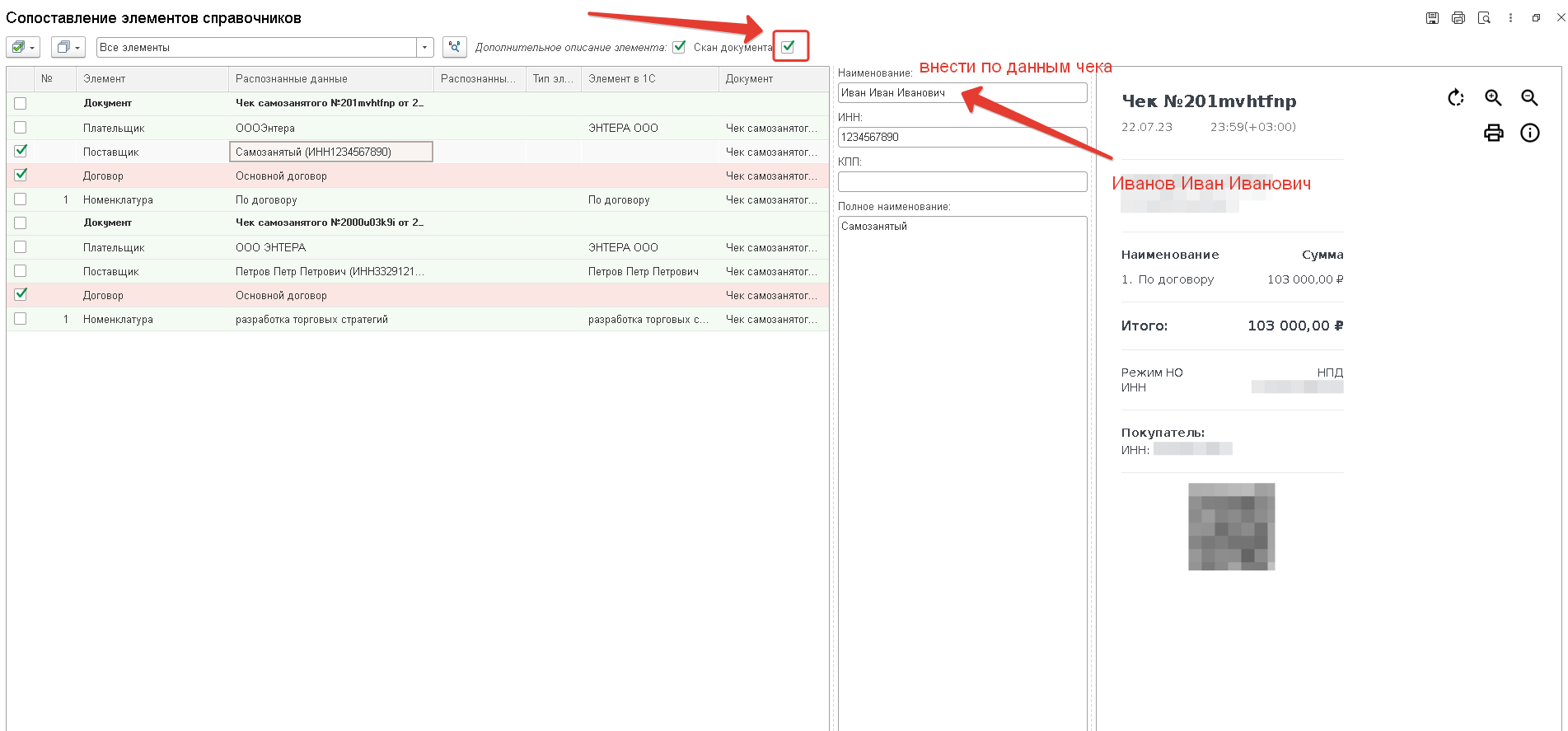Click the find-matching-elements search icon button
1568x731 pixels.
(455, 47)
